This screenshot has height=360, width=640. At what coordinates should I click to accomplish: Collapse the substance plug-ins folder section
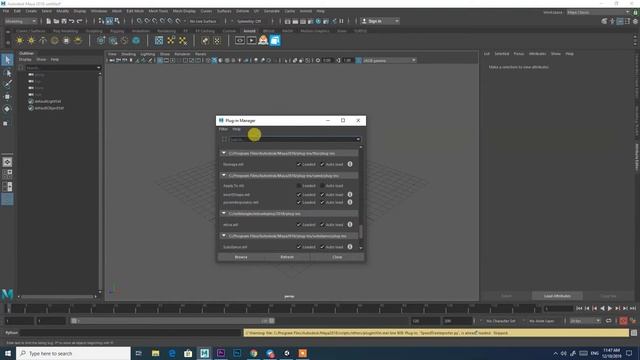pyautogui.click(x=224, y=236)
